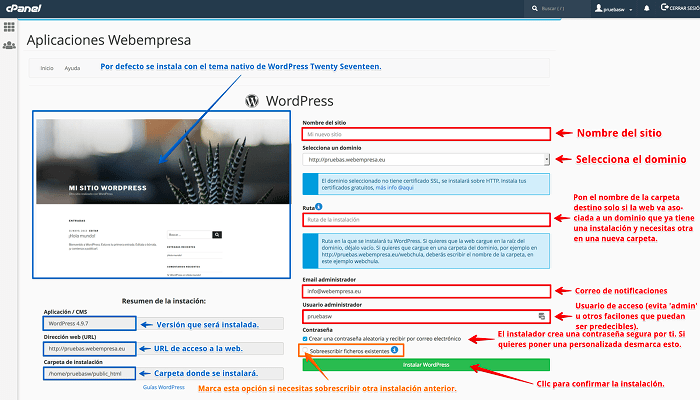The height and width of the screenshot is (400, 700).
Task: Open the apps grid sidebar icon
Action: (x=9, y=27)
